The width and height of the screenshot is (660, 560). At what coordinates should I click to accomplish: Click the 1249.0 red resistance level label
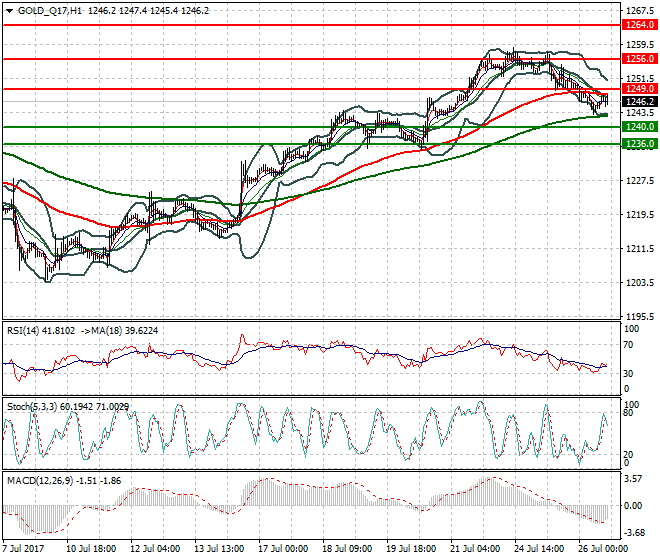coord(640,89)
